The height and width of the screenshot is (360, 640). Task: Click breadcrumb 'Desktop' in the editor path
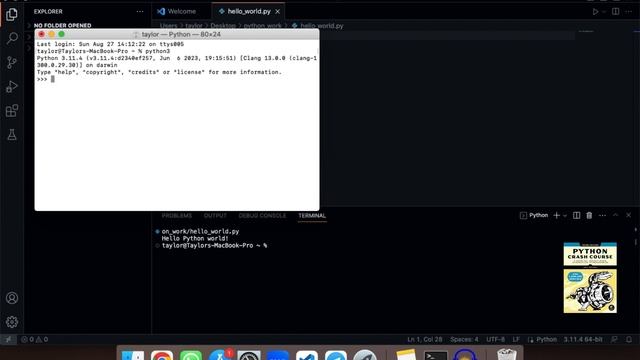click(223, 26)
